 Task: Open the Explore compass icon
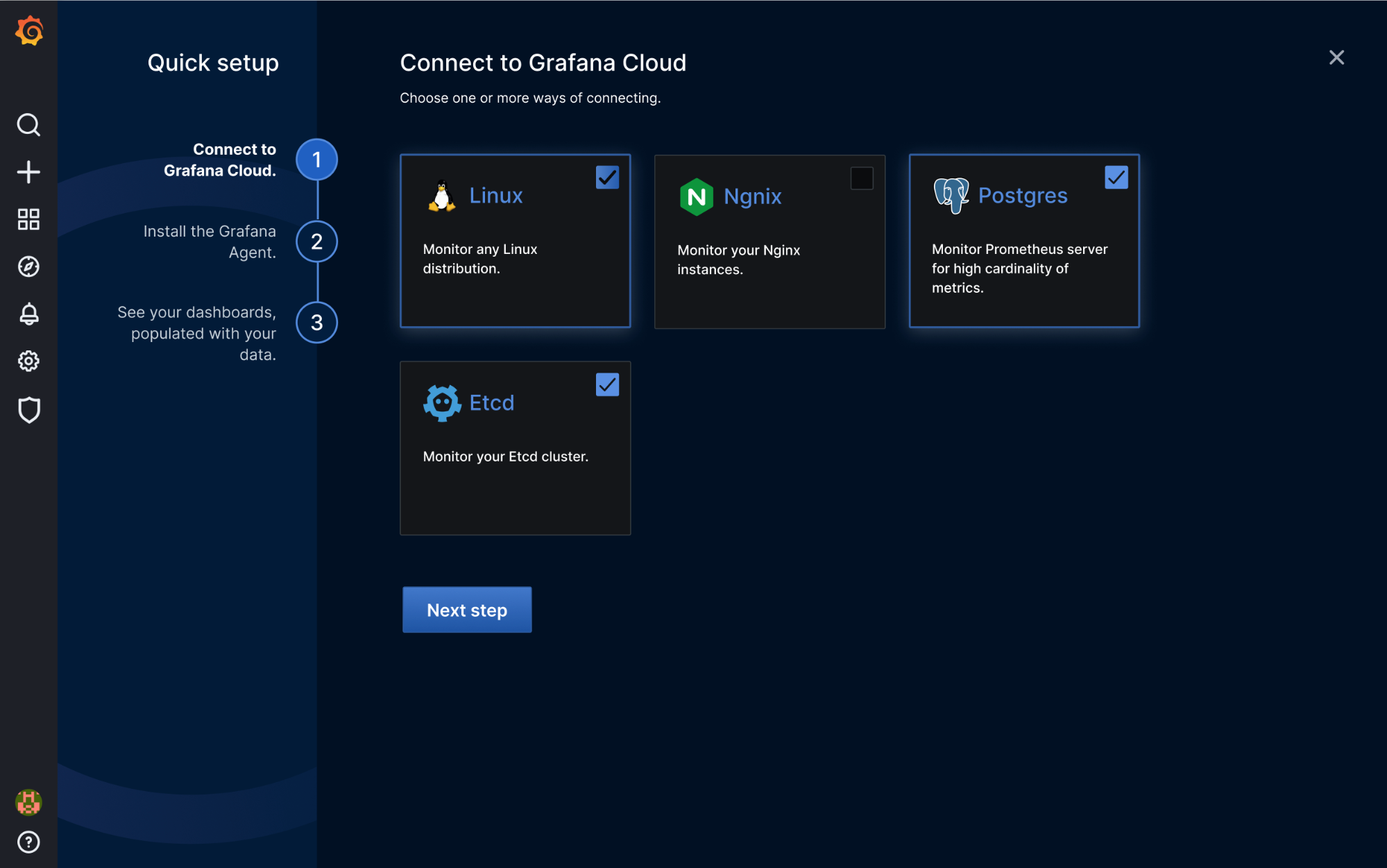pyautogui.click(x=28, y=266)
